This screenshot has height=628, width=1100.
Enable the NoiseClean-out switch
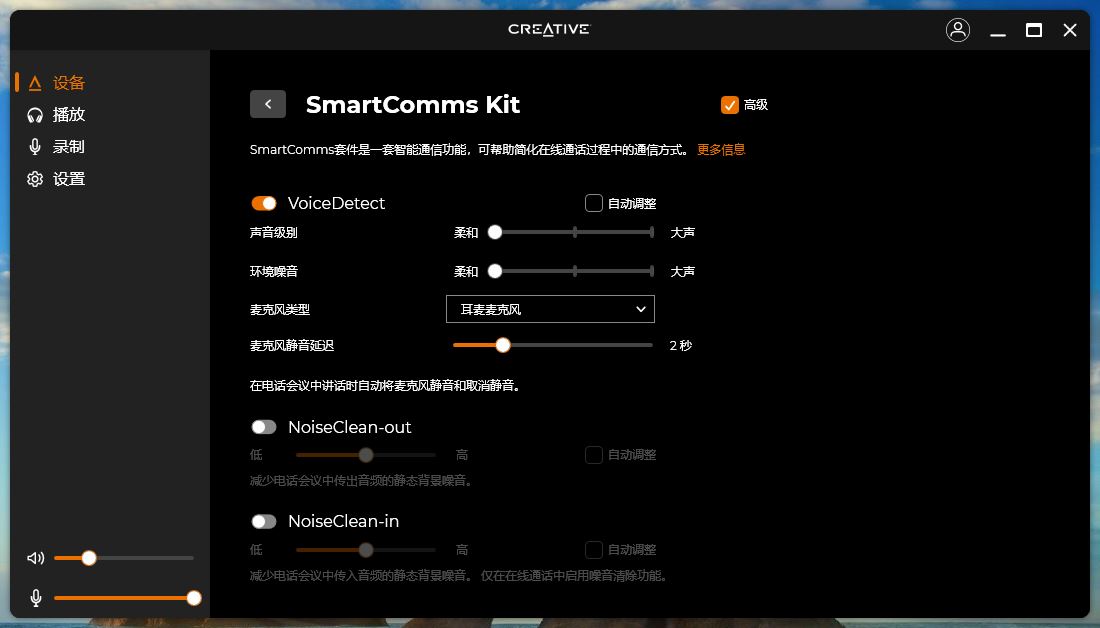tap(264, 427)
